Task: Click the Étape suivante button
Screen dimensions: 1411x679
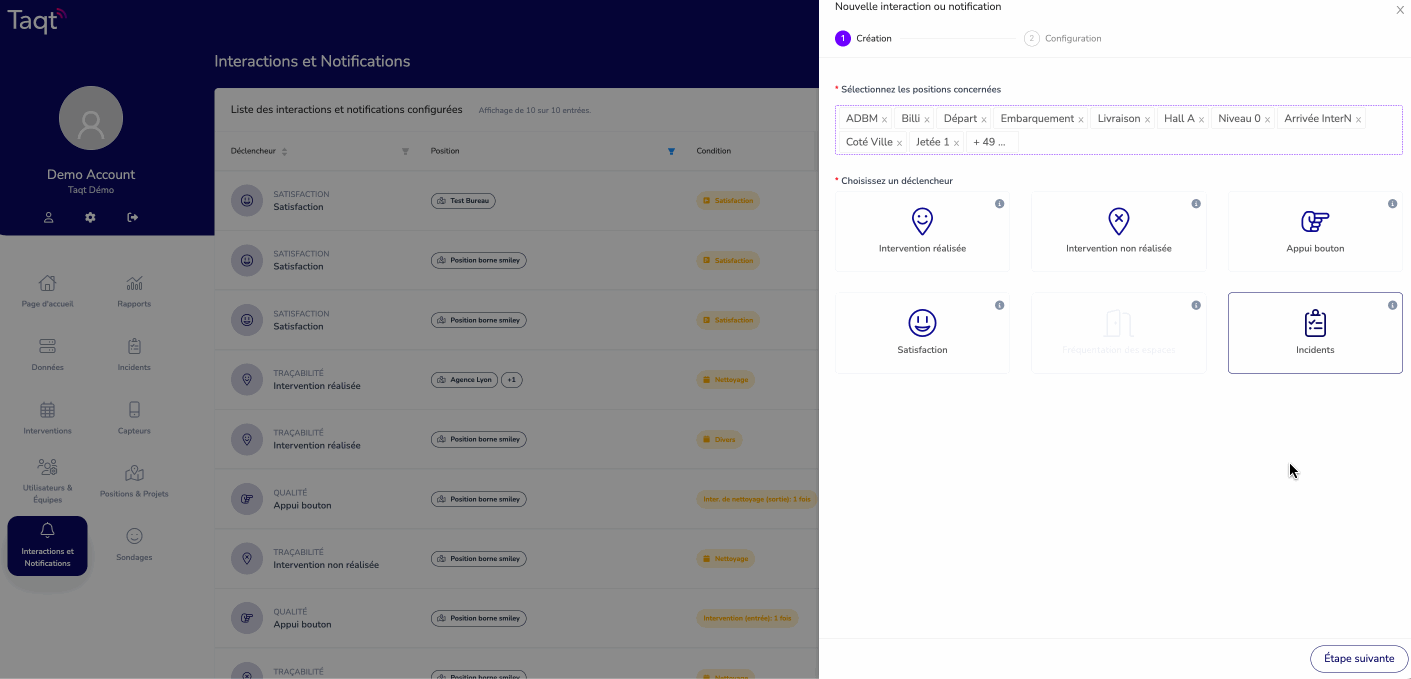Action: [x=1359, y=659]
